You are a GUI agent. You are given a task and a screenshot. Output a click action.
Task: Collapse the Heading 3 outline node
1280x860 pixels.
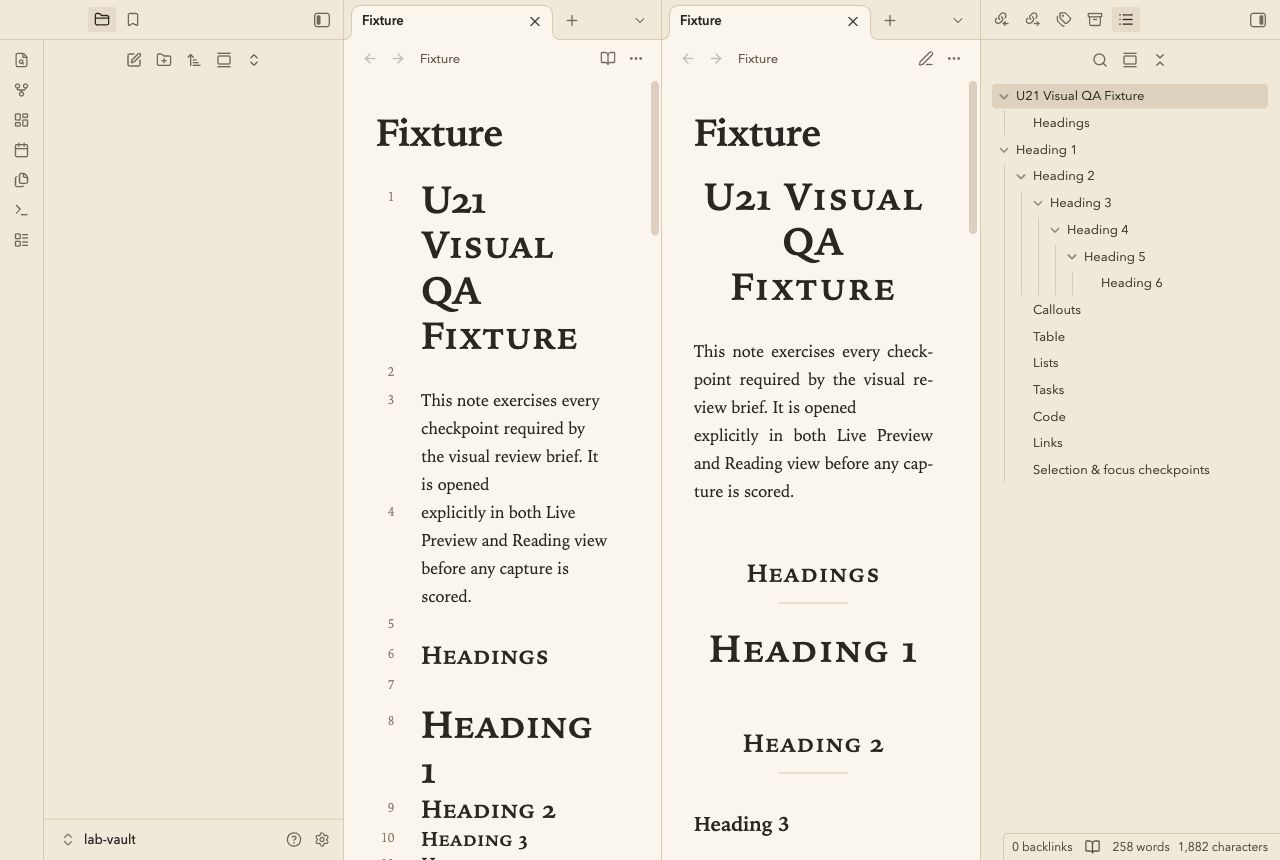(x=1038, y=203)
